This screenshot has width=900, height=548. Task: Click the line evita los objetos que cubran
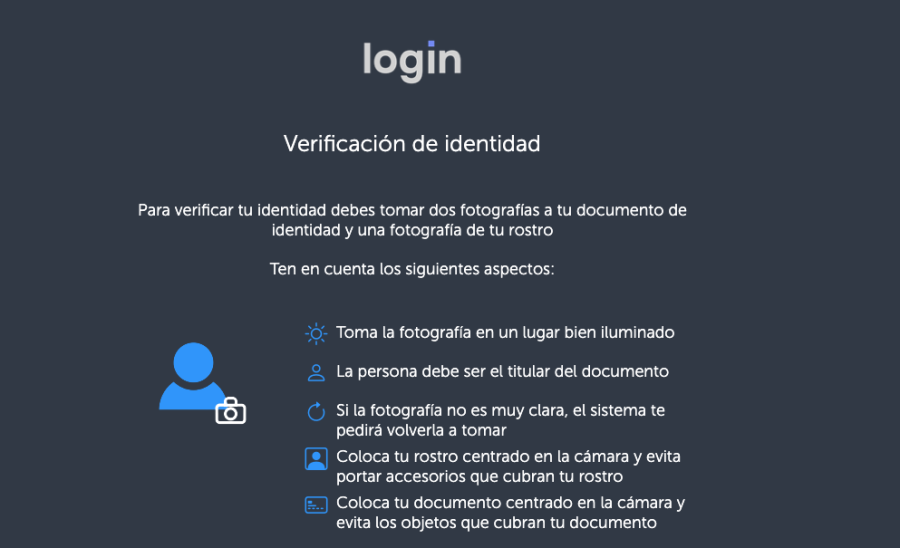point(496,523)
